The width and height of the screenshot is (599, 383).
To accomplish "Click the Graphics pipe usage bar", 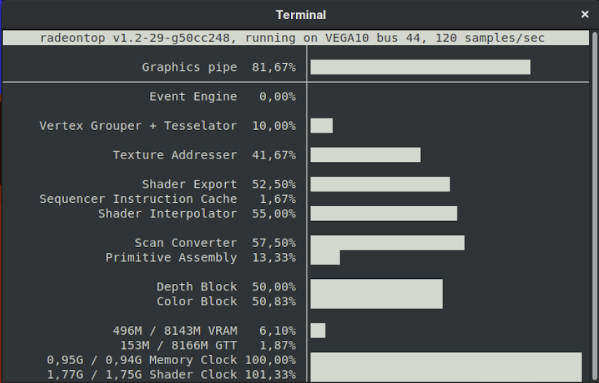I will point(420,67).
